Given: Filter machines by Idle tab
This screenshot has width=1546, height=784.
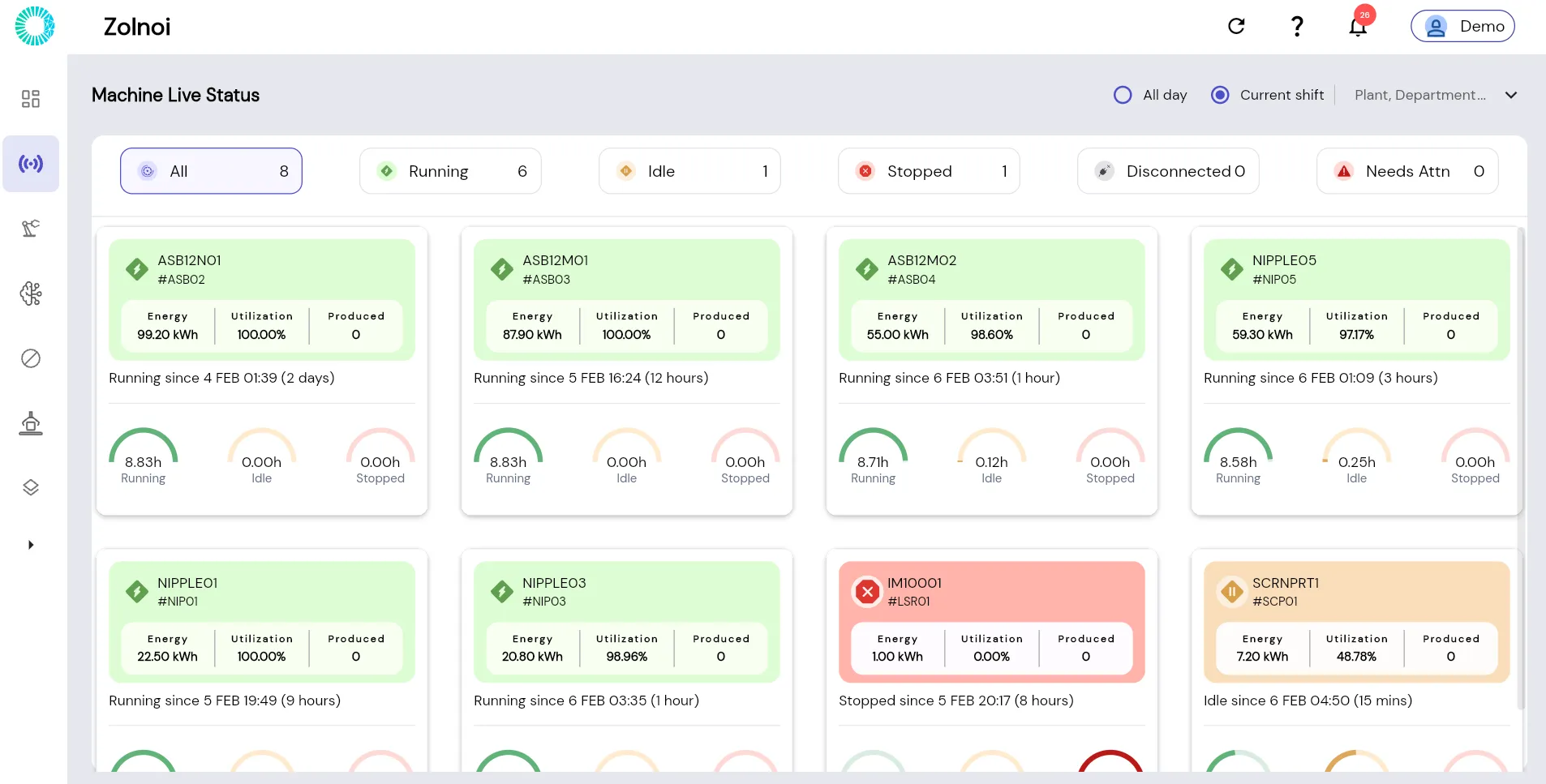Looking at the screenshot, I should click(689, 171).
